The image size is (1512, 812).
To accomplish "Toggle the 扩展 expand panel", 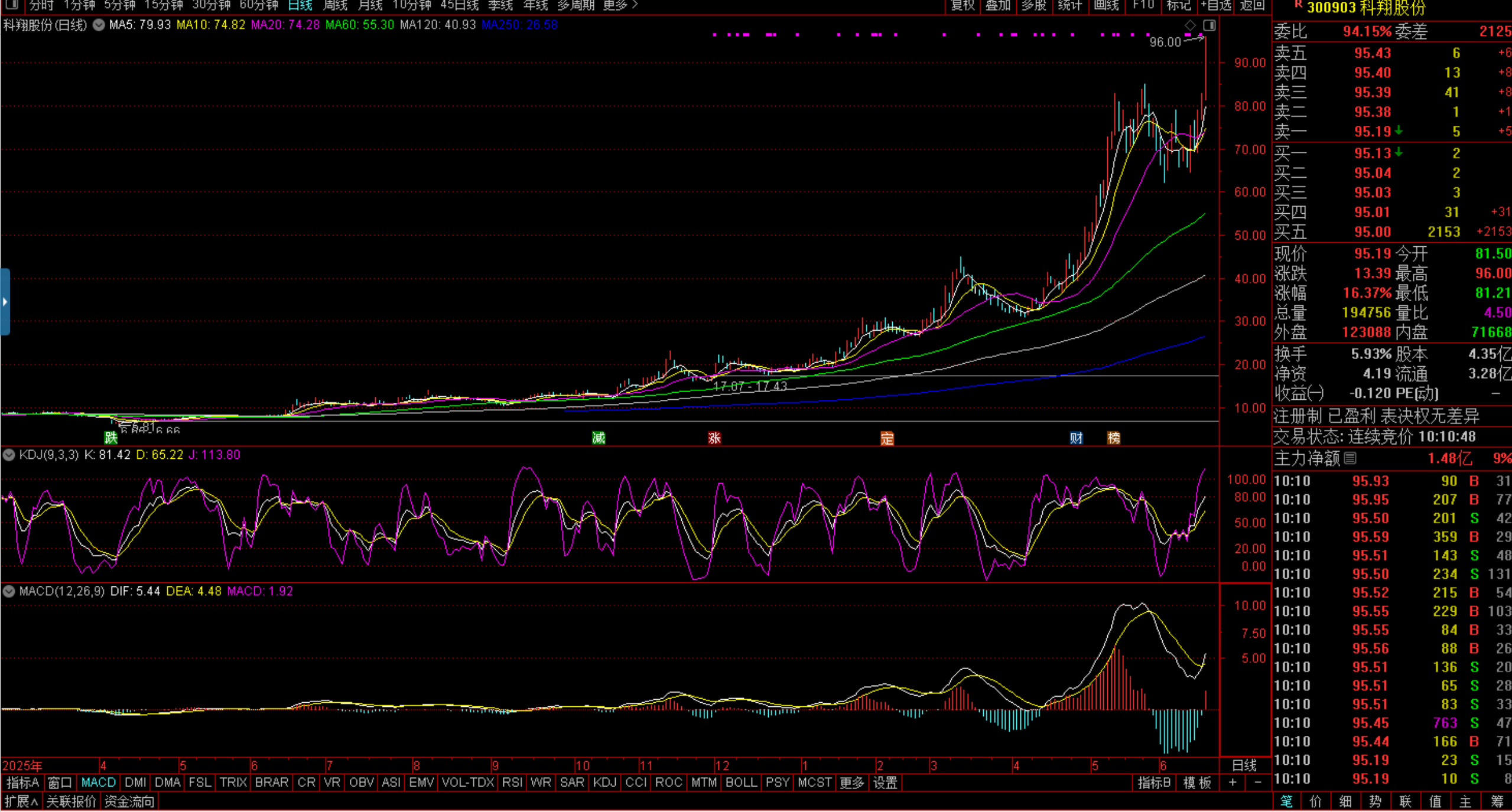I will (x=21, y=801).
